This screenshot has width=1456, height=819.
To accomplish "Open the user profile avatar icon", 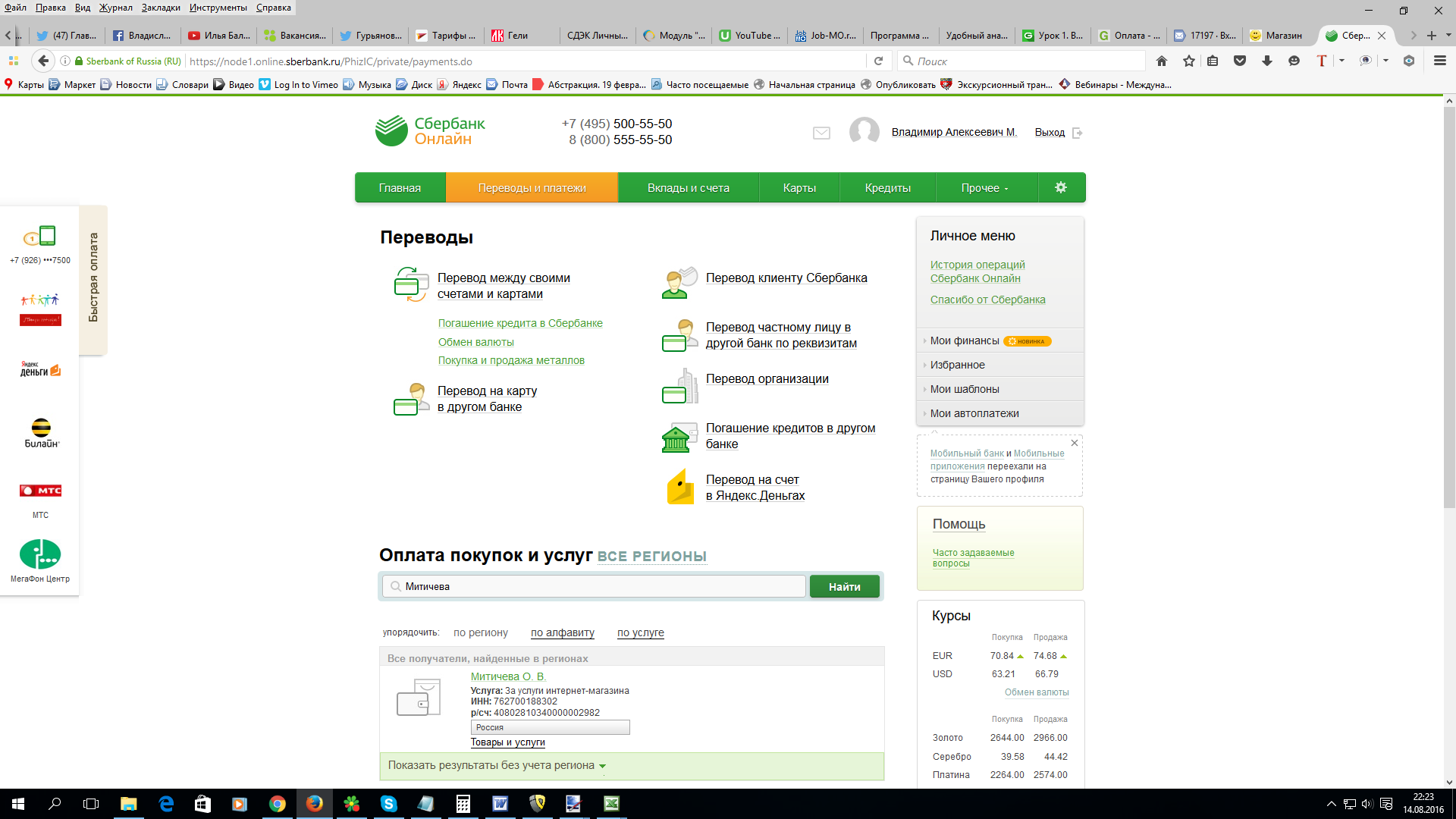I will click(x=864, y=131).
